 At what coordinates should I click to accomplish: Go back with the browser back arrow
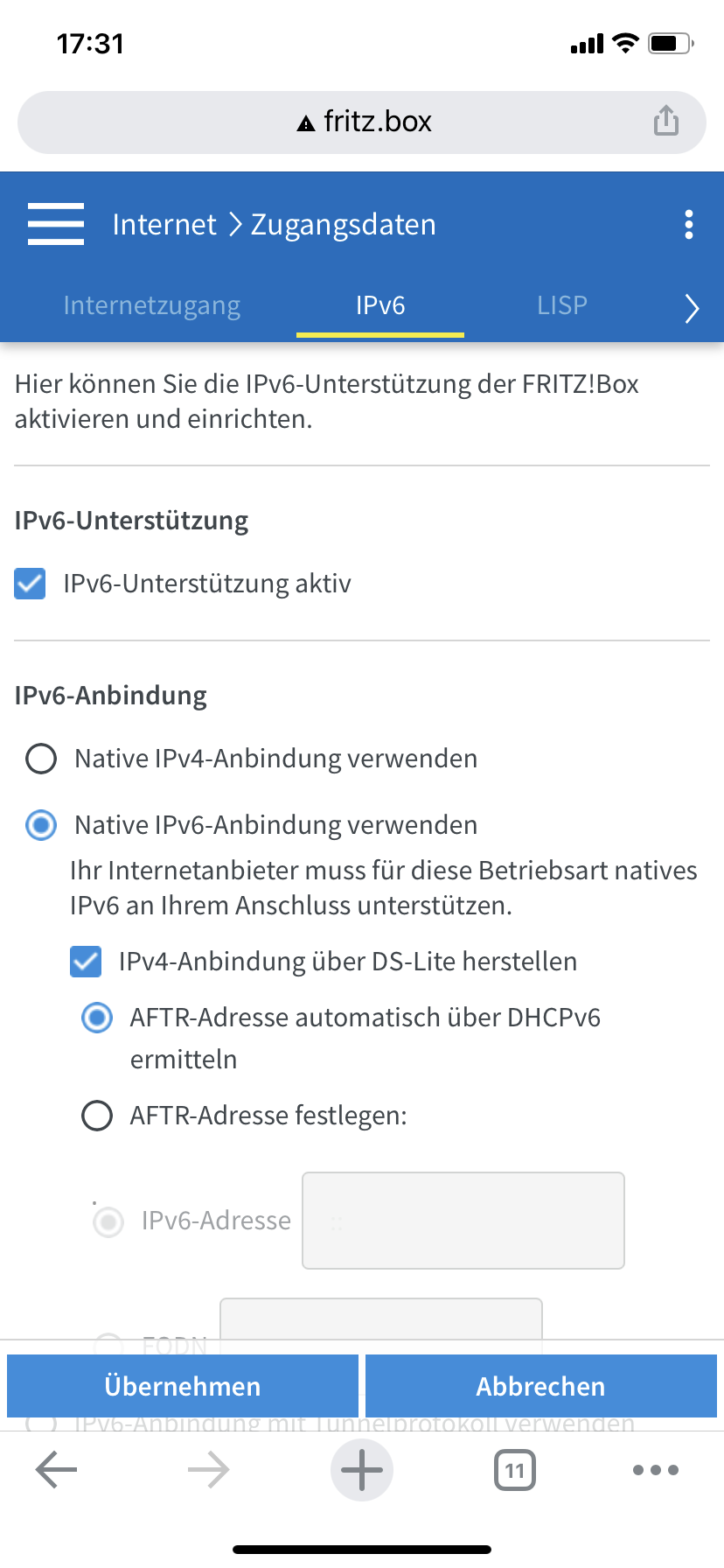pos(57,1470)
